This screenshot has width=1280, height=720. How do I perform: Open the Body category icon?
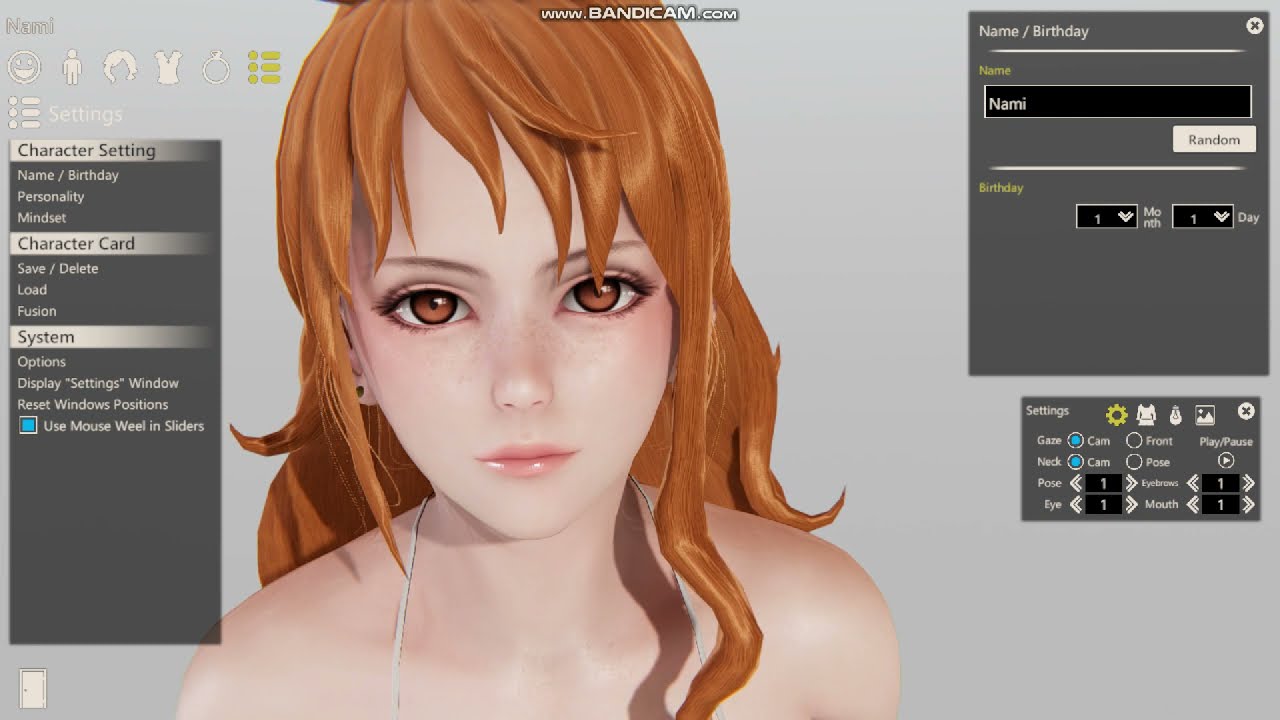(x=72, y=67)
